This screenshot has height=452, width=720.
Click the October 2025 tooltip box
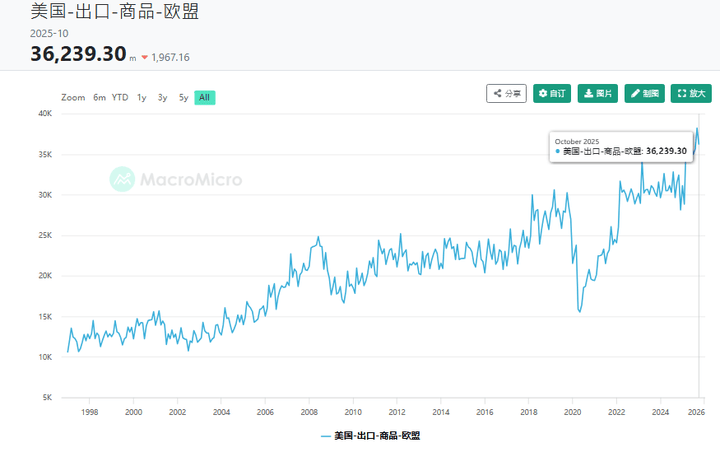(x=622, y=146)
